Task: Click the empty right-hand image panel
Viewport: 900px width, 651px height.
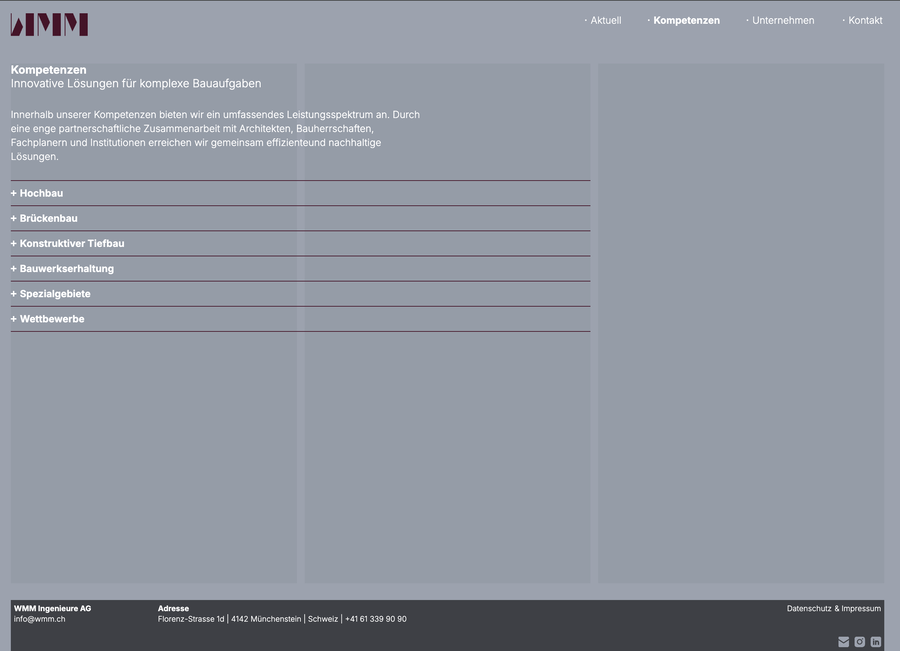Action: [740, 323]
